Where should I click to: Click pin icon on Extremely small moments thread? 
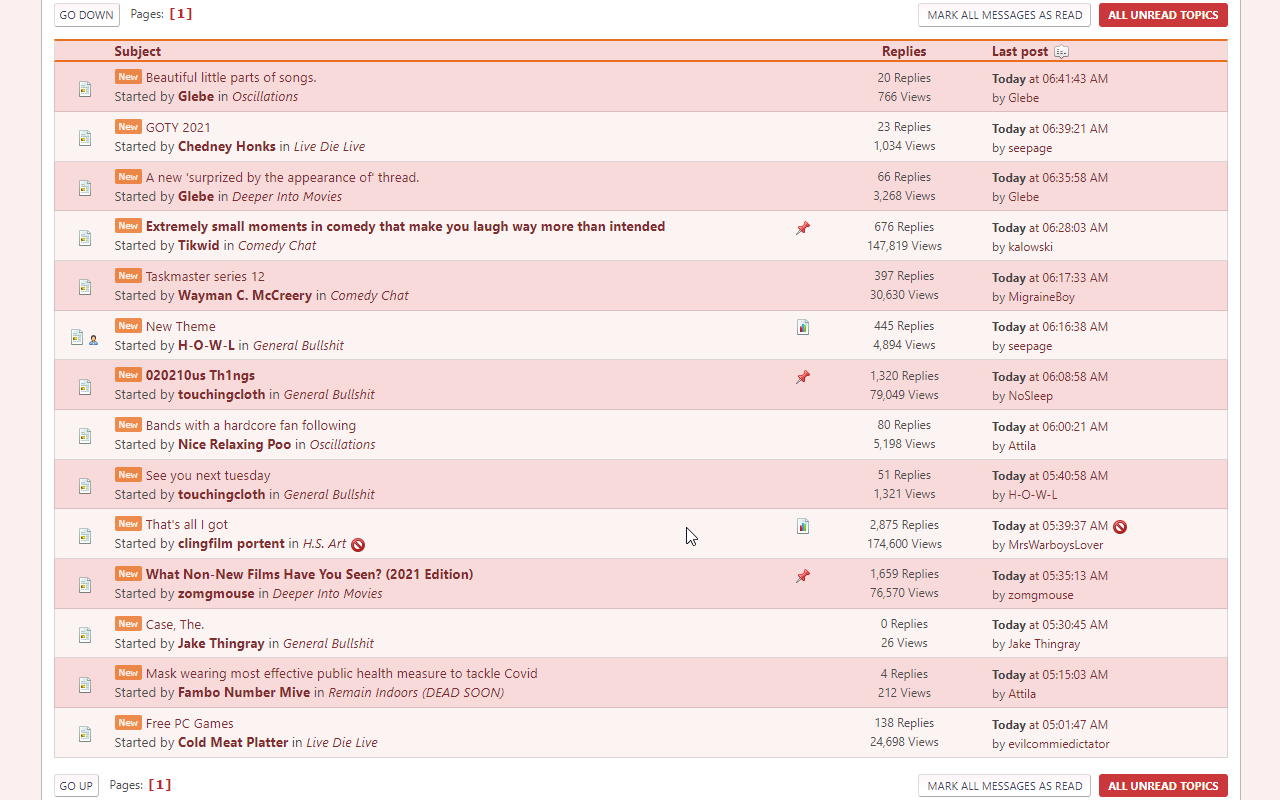803,228
